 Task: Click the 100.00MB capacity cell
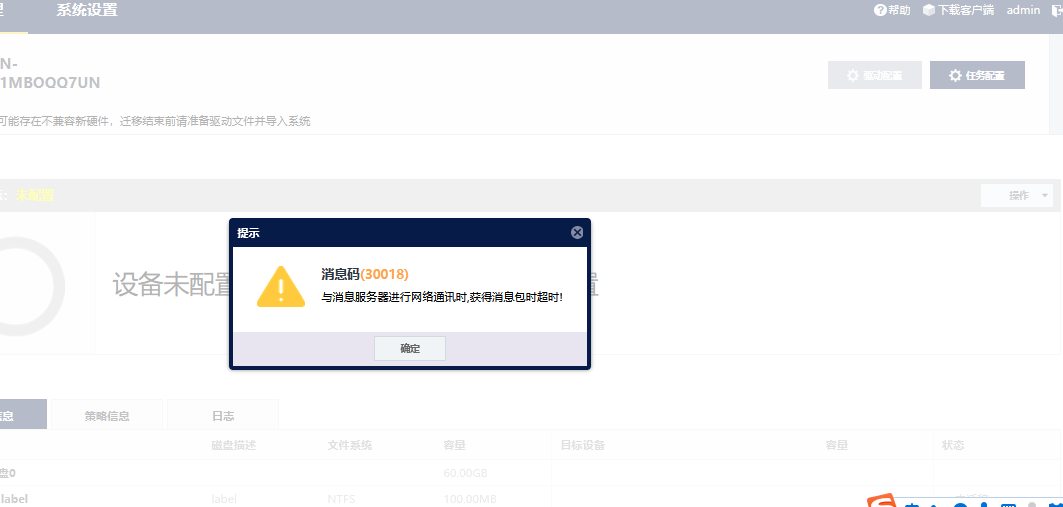pyautogui.click(x=469, y=500)
